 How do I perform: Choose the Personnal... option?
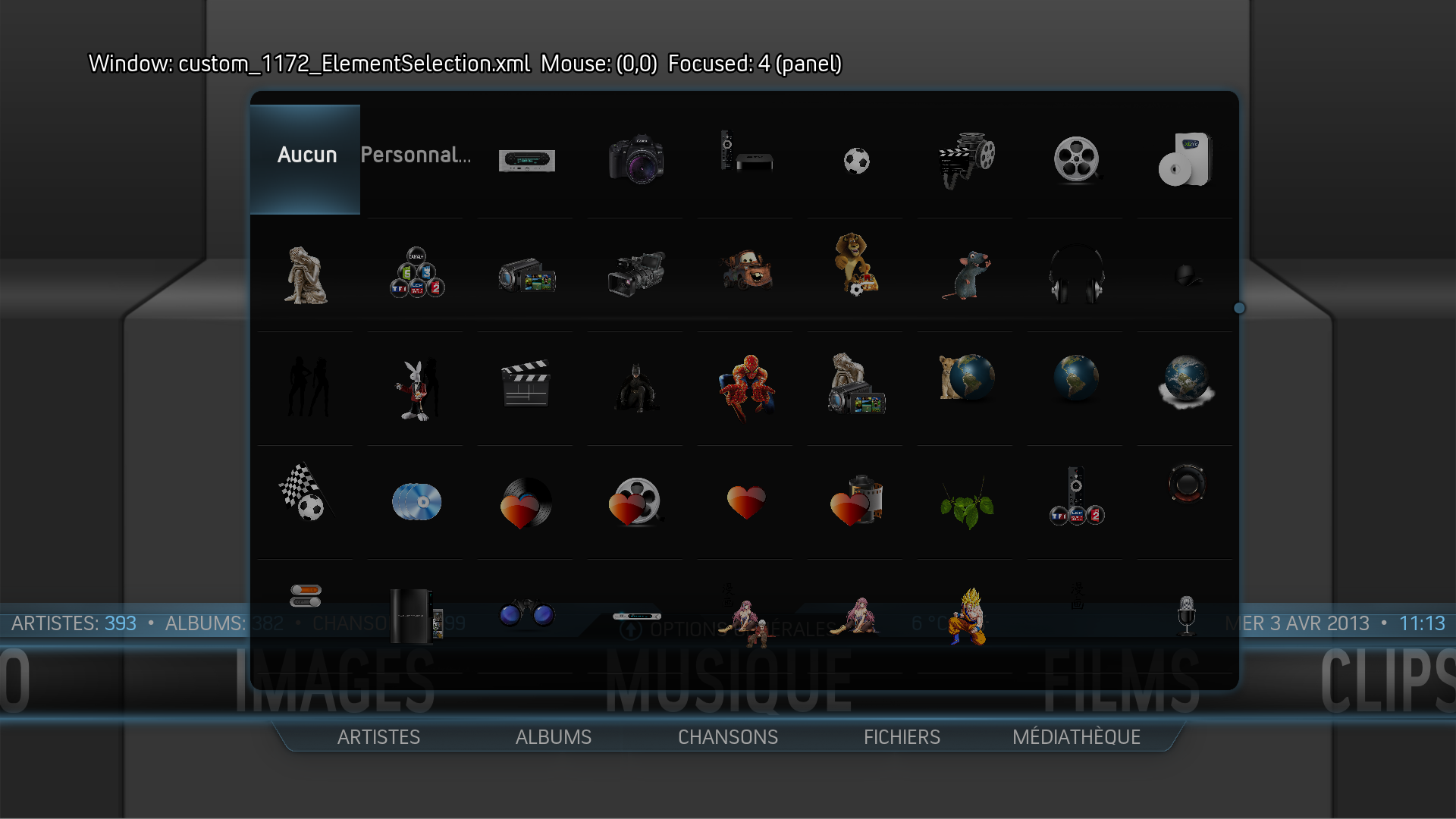point(416,155)
